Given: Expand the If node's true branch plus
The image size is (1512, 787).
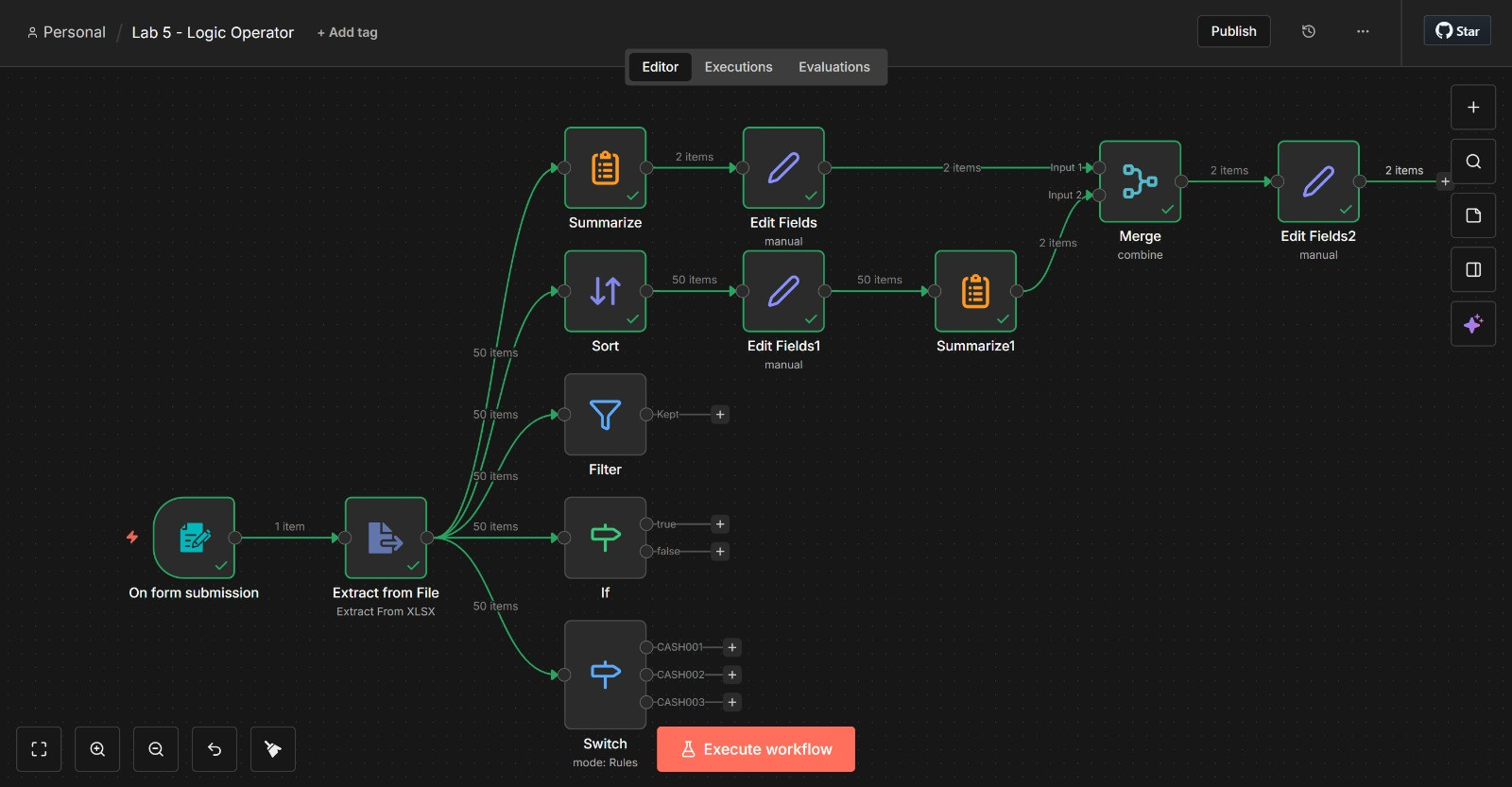Looking at the screenshot, I should coord(720,524).
